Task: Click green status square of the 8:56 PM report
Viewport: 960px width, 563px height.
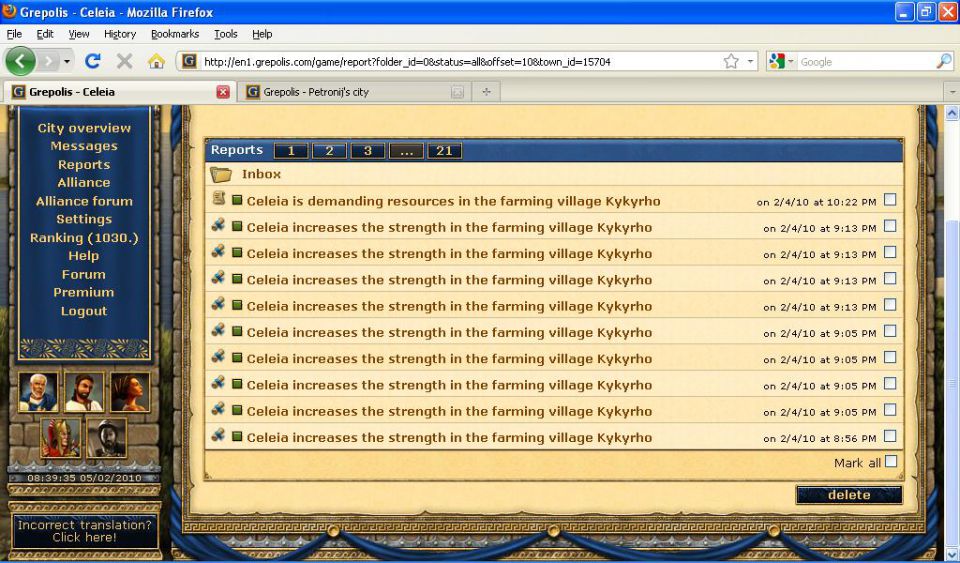Action: pyautogui.click(x=238, y=436)
